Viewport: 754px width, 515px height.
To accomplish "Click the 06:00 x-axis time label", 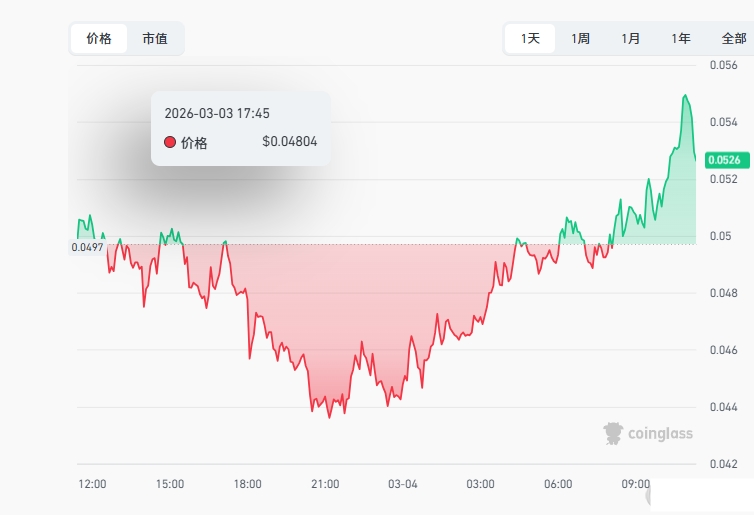I will click(558, 484).
